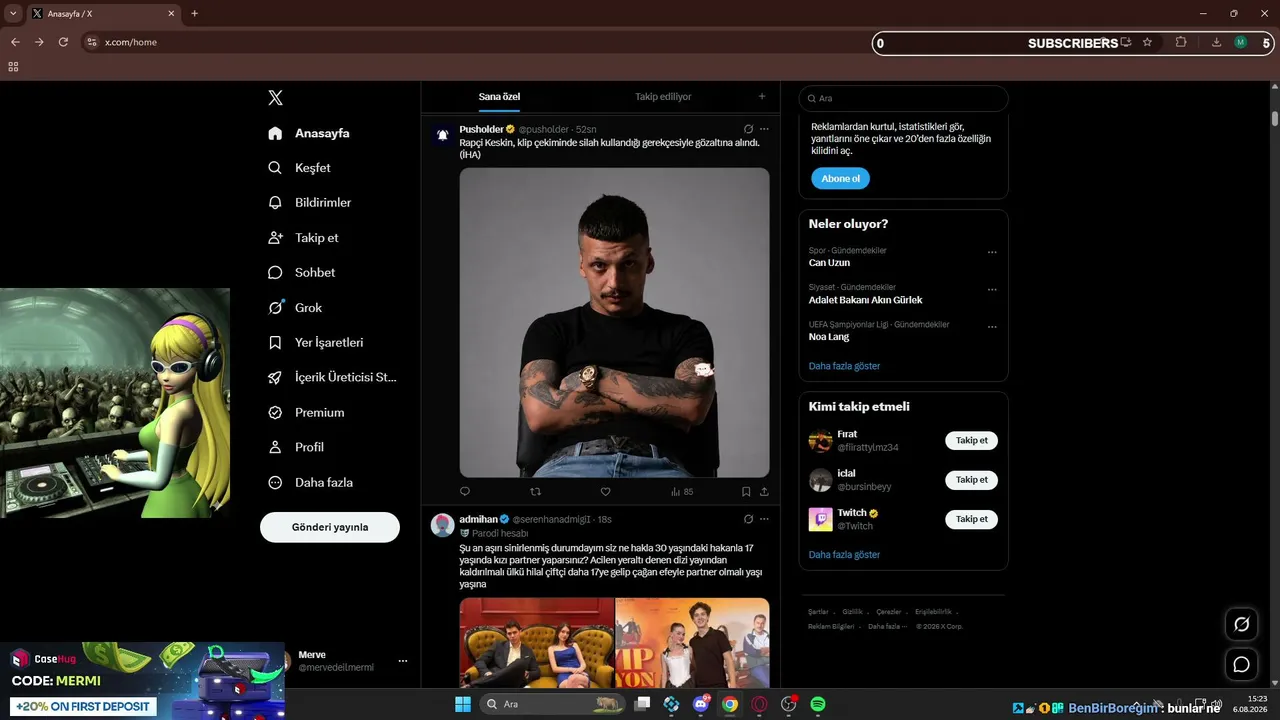Launch Grok from the left sidebar
Viewport: 1280px width, 720px height.
pos(295,308)
